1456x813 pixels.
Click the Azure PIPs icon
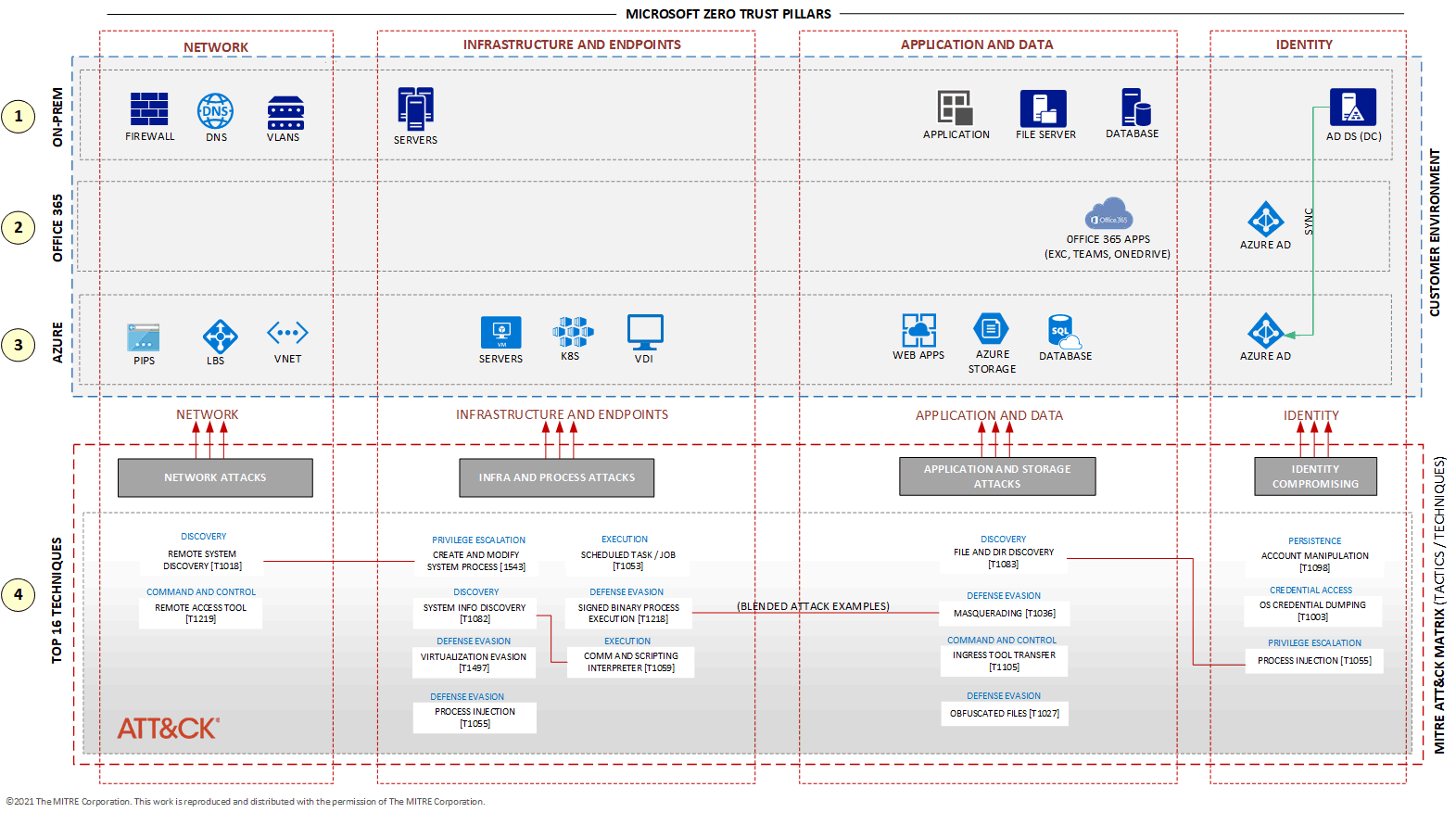(x=144, y=337)
